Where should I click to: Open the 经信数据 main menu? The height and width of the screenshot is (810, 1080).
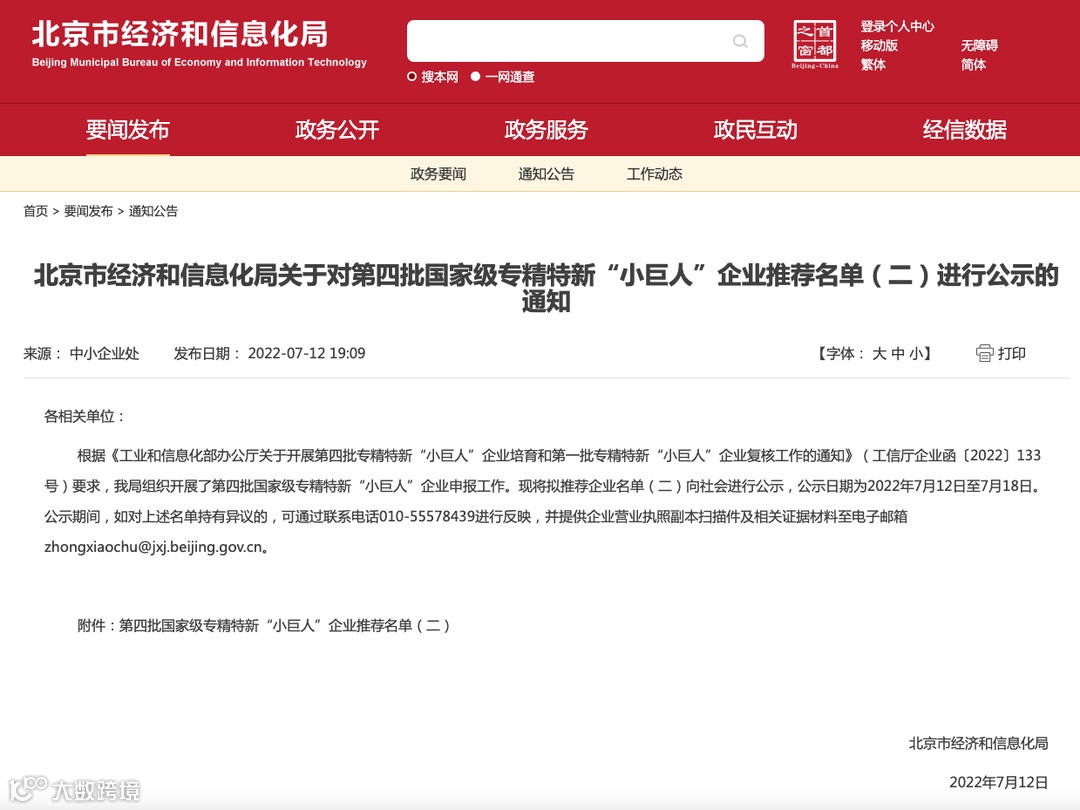pos(965,129)
